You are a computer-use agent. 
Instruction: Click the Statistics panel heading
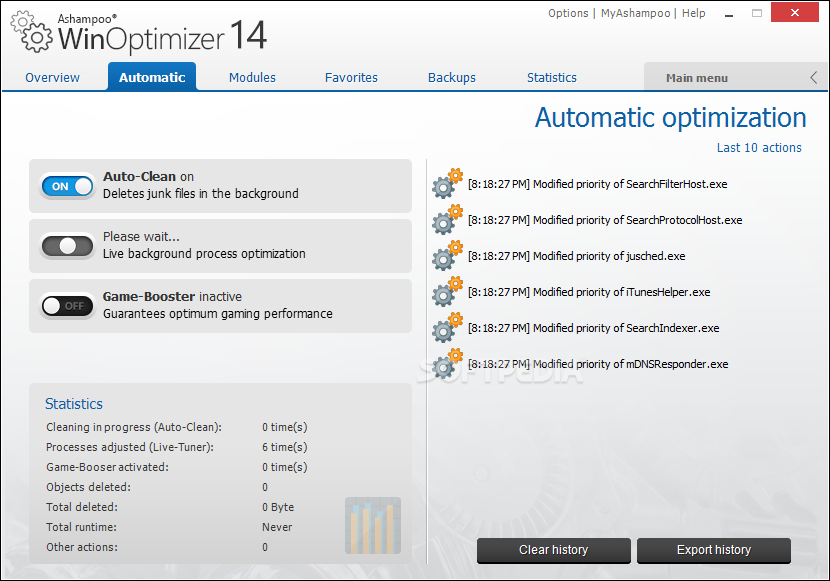(74, 404)
